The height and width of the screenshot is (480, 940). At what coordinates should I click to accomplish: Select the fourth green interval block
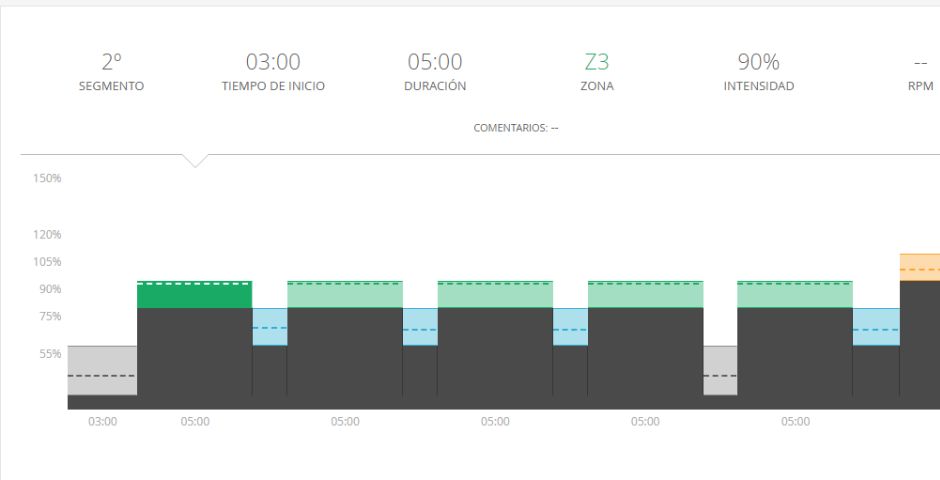[646, 294]
